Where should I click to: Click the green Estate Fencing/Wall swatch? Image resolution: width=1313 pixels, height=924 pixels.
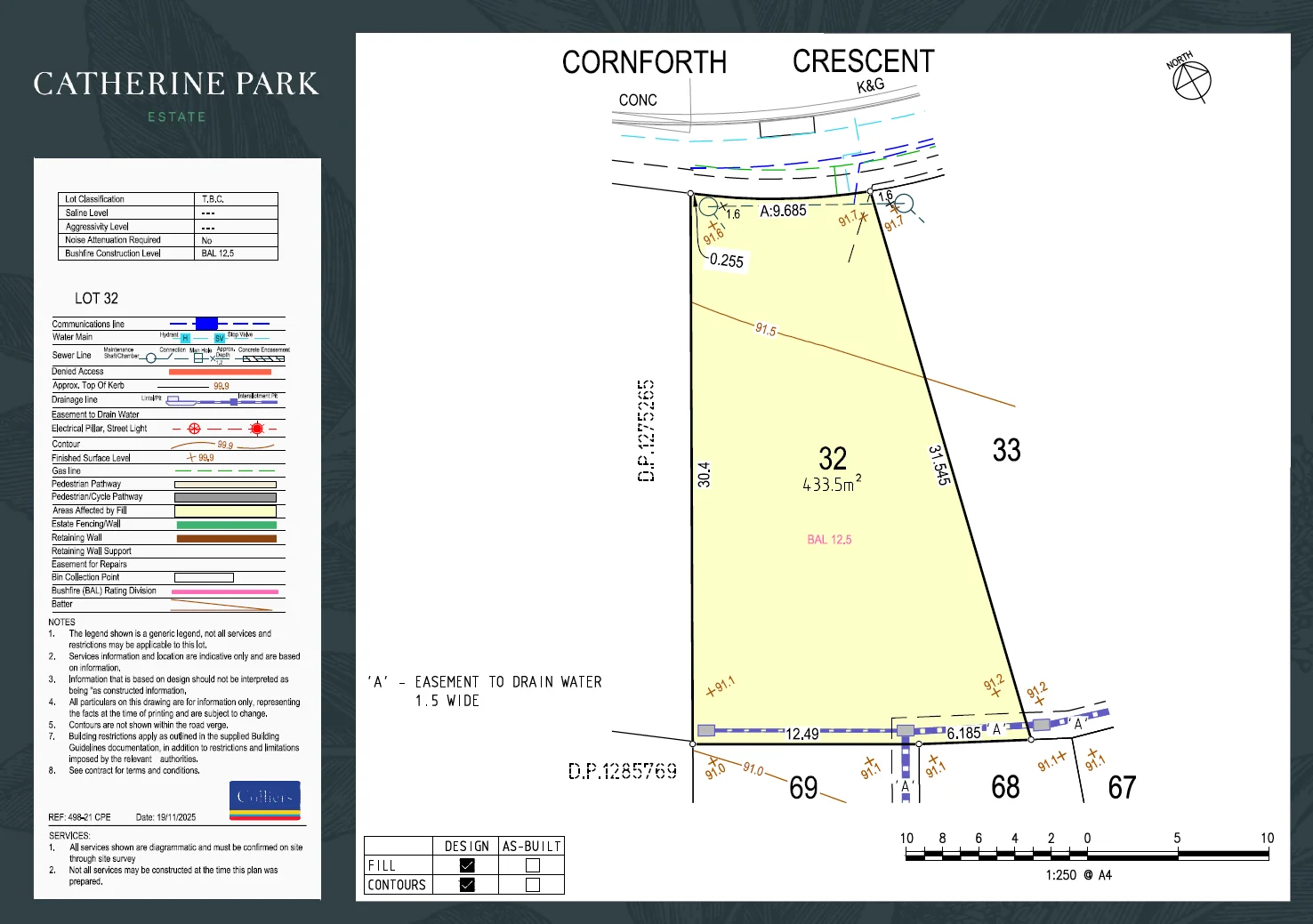[226, 525]
